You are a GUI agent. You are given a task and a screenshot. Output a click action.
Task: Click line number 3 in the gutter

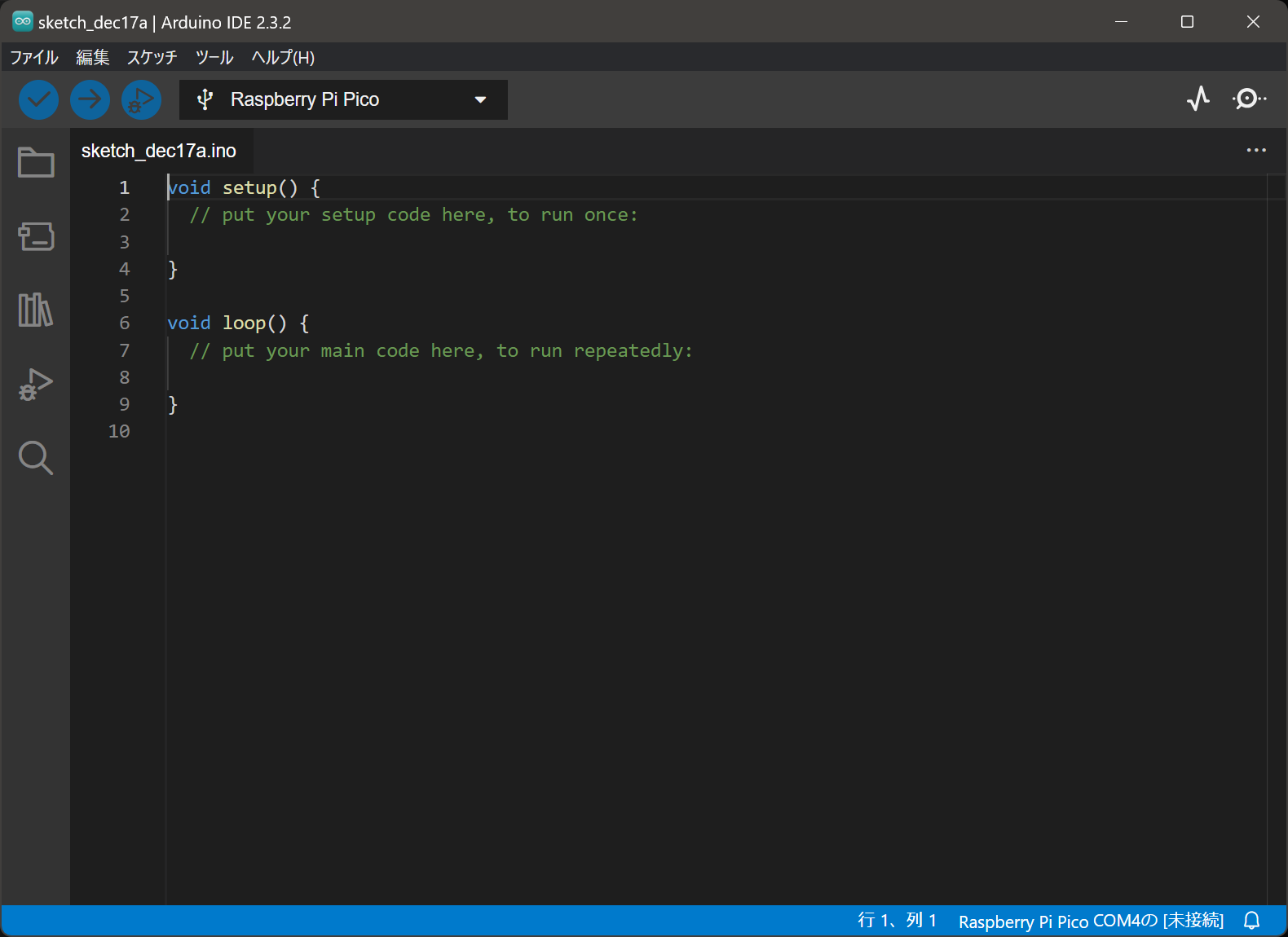[124, 242]
